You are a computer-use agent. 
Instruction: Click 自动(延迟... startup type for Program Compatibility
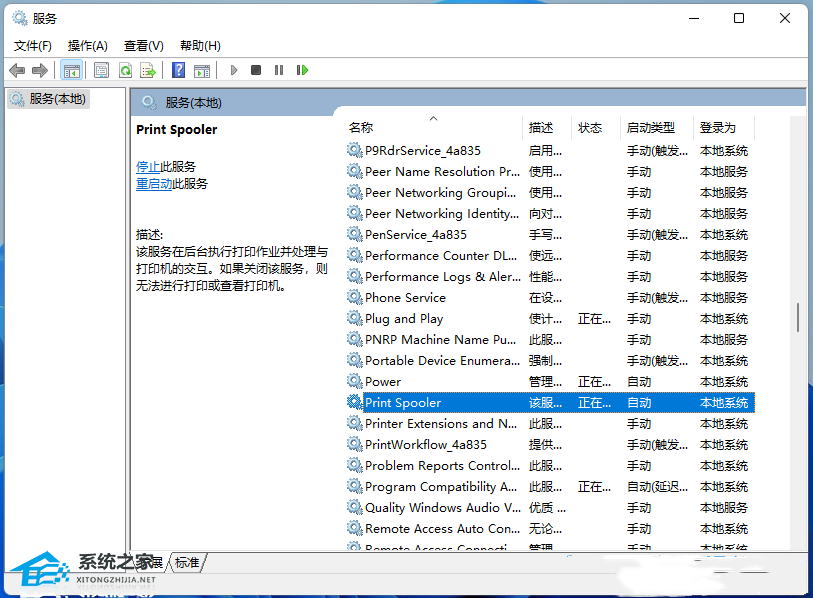(657, 486)
